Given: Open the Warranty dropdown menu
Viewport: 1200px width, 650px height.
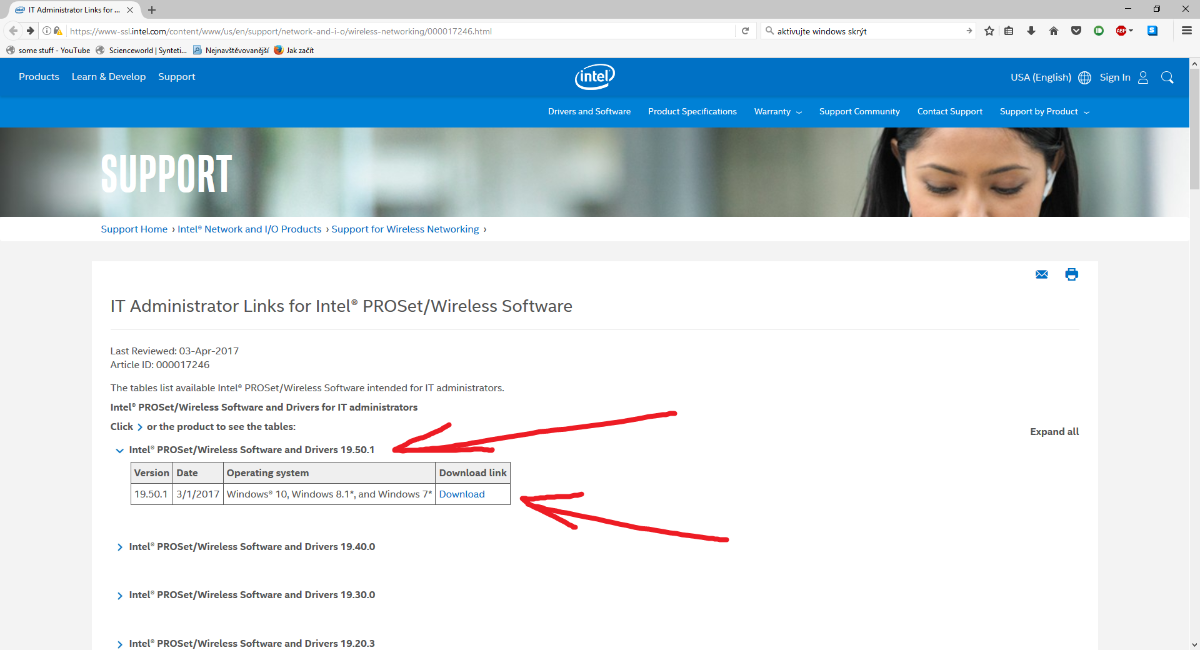Looking at the screenshot, I should (x=777, y=112).
